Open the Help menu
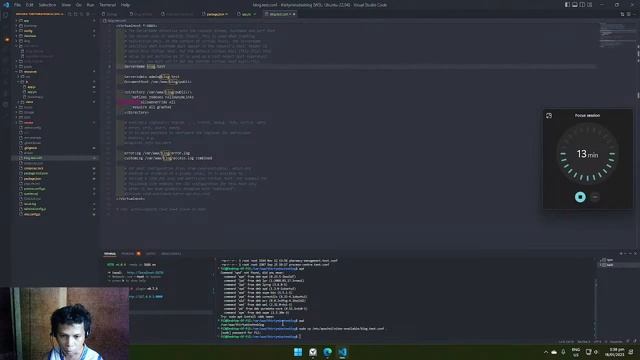Screen dimensions: 640x360 click(x=125, y=5)
